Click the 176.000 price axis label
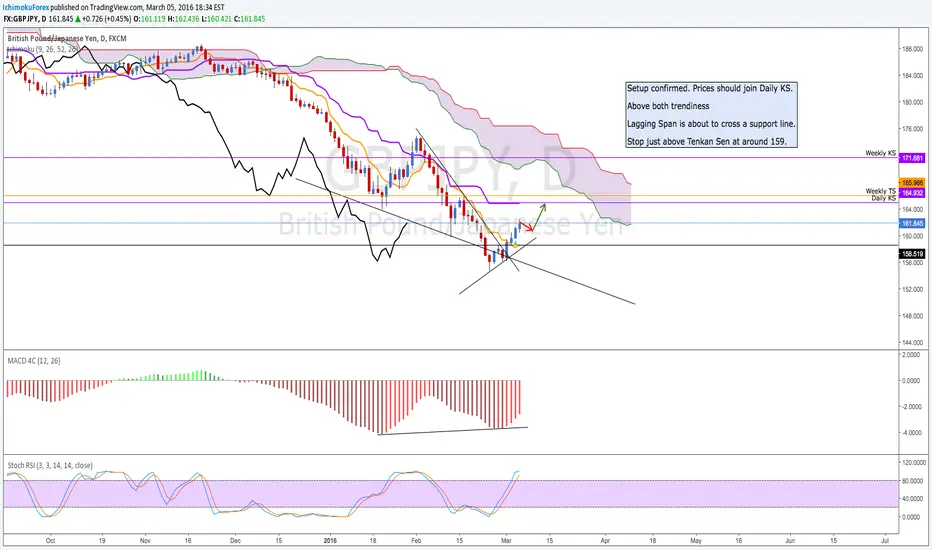932x550 pixels. tap(912, 129)
